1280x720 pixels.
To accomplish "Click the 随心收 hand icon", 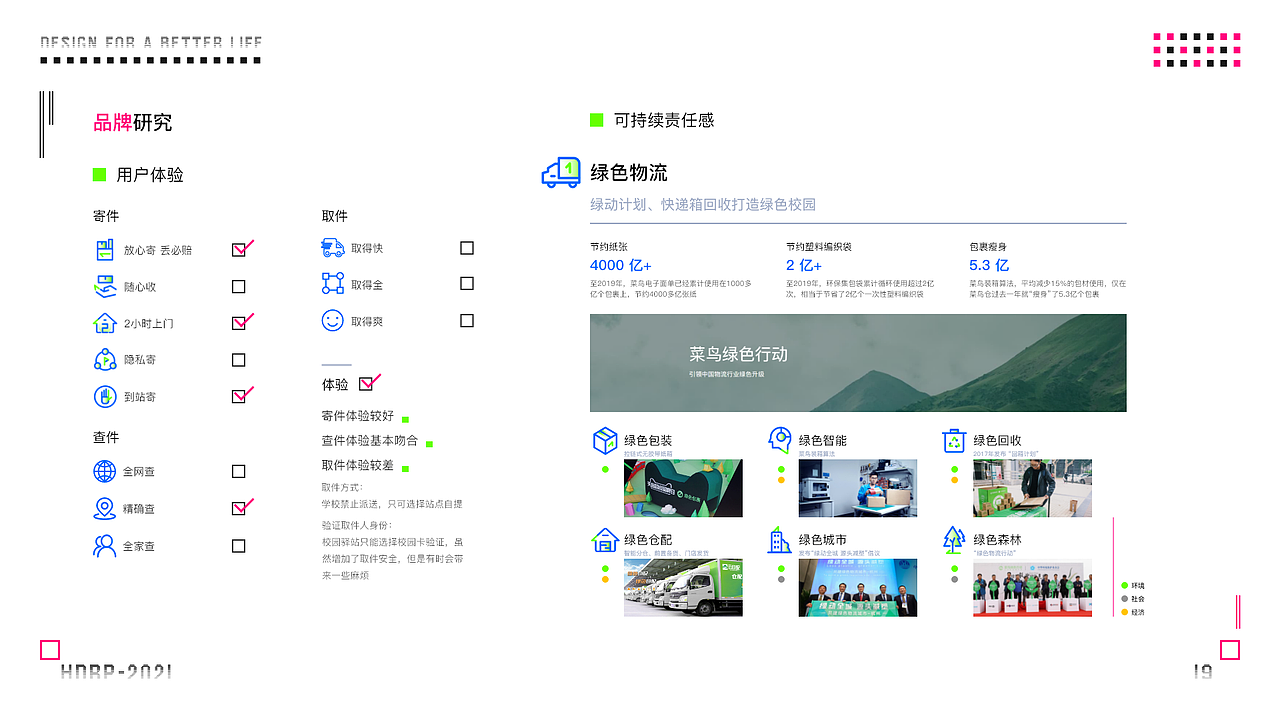I will point(105,287).
